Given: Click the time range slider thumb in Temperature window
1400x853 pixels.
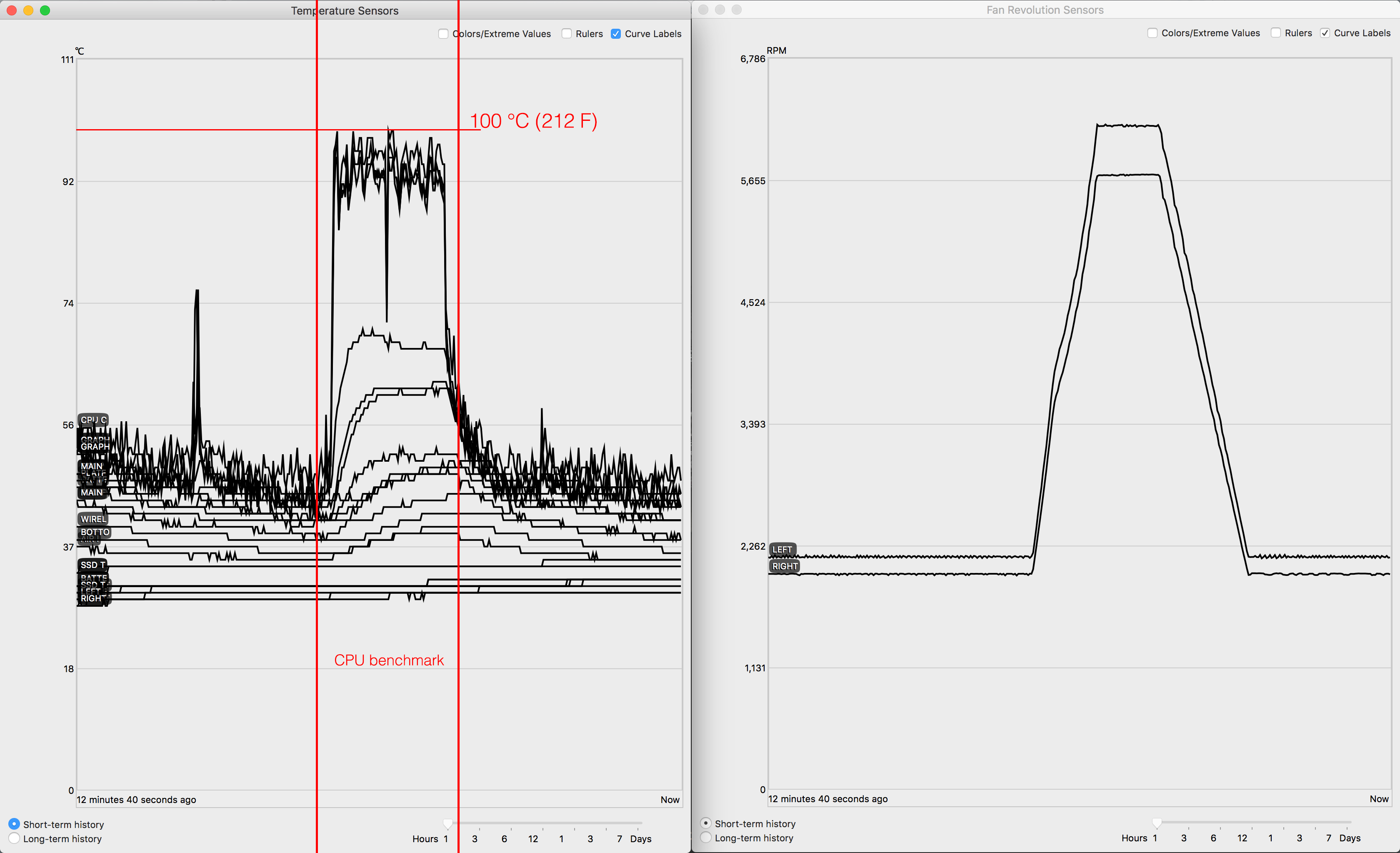Looking at the screenshot, I should click(448, 823).
